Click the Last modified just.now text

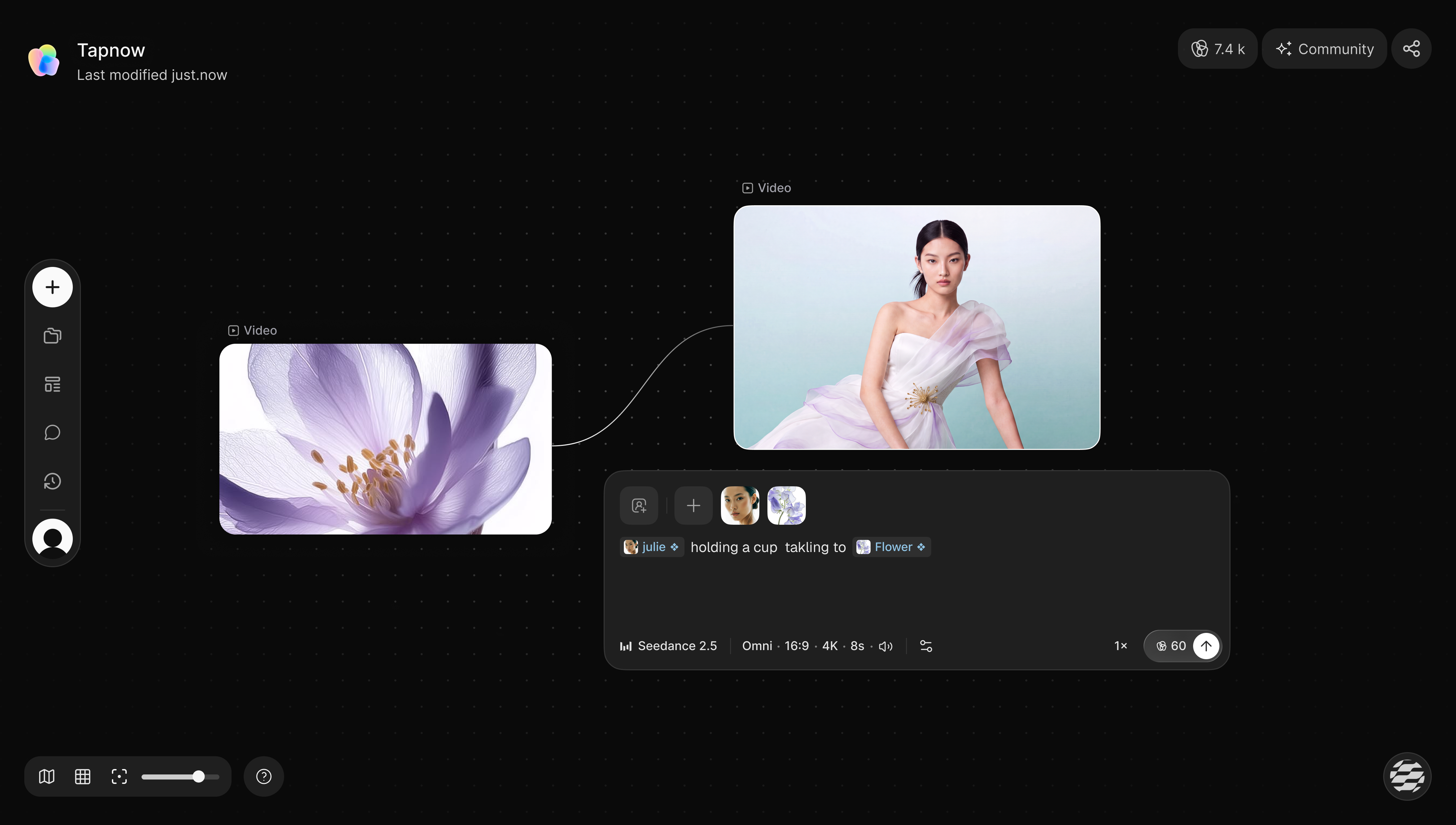click(x=152, y=75)
